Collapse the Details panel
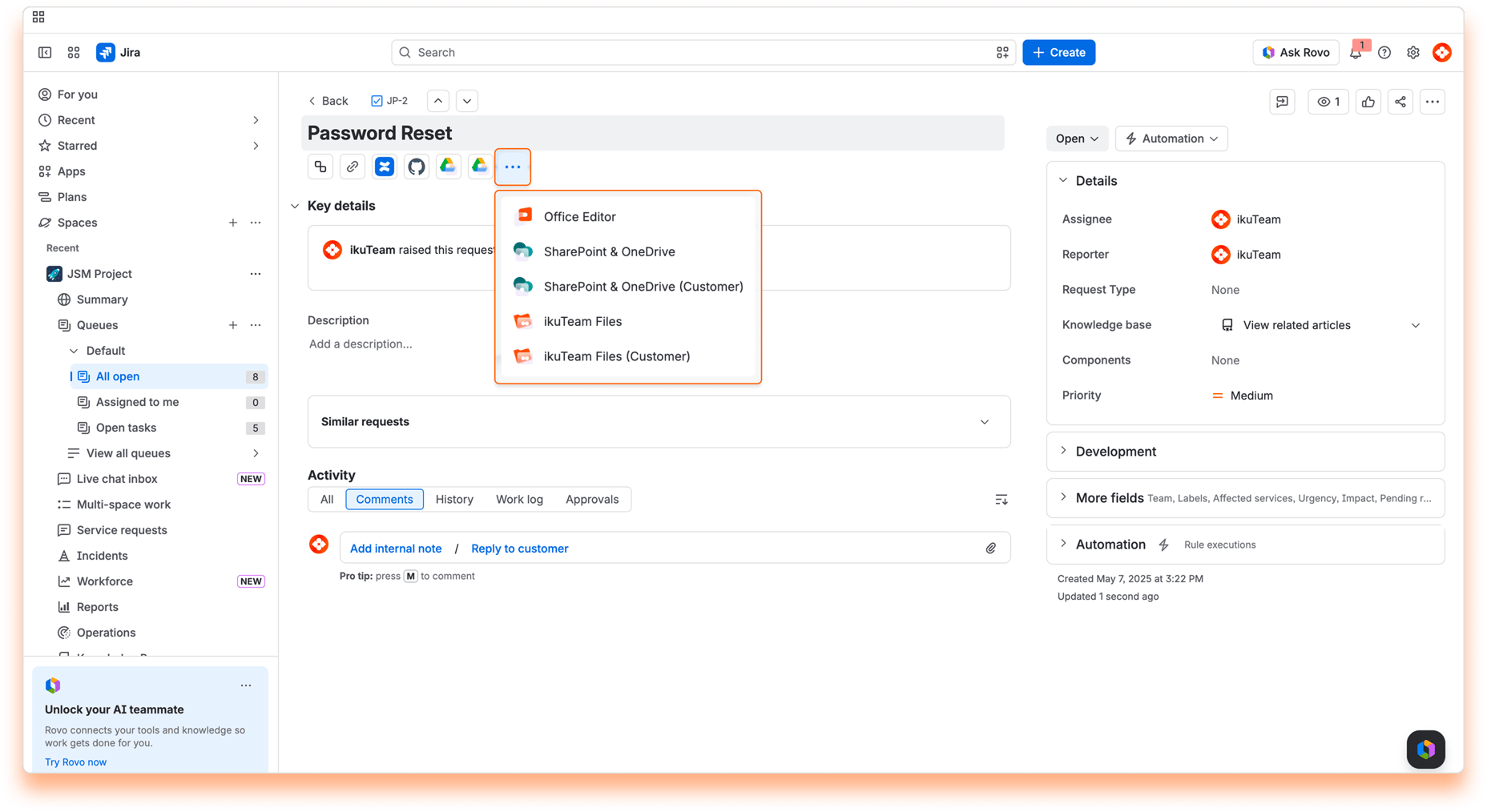1487x812 pixels. pyautogui.click(x=1064, y=180)
